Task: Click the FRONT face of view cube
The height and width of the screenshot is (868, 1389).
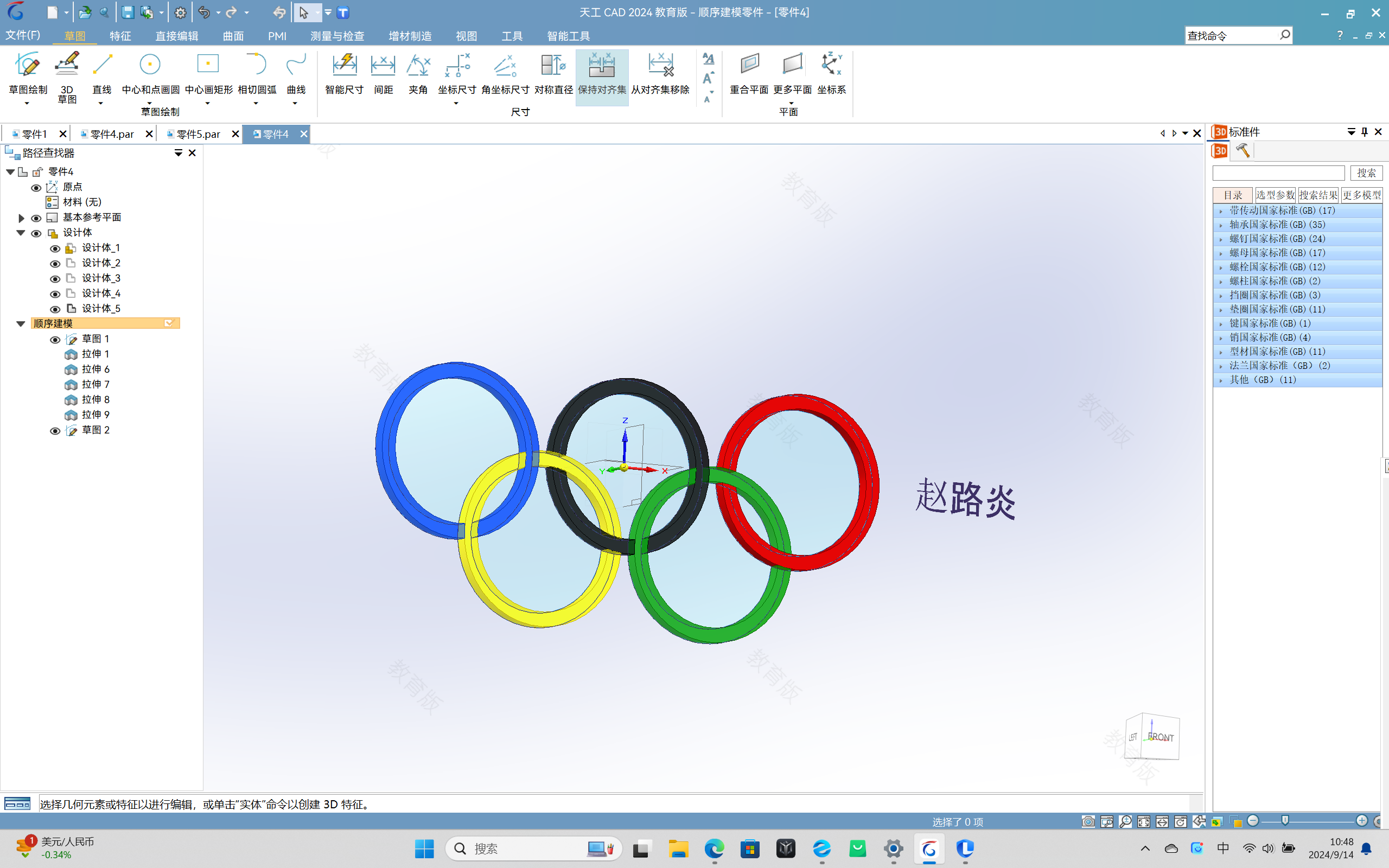Action: [x=1161, y=737]
